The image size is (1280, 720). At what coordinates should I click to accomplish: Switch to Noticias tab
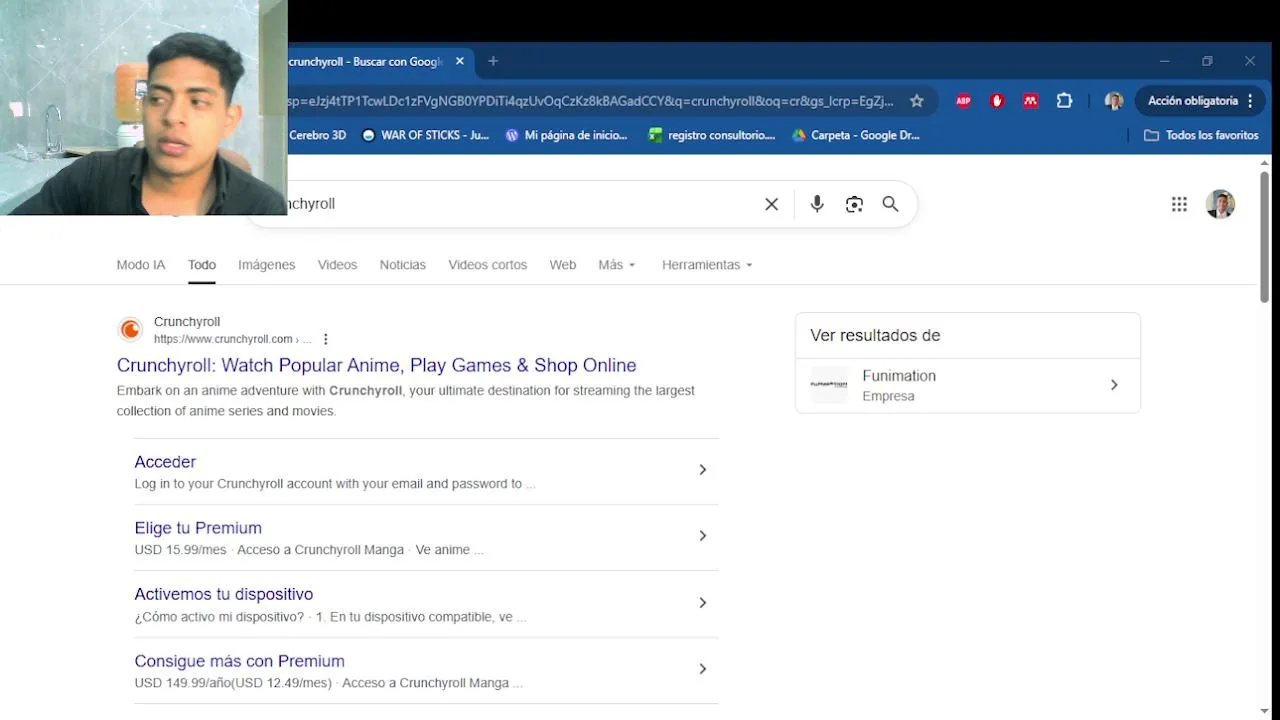(403, 265)
